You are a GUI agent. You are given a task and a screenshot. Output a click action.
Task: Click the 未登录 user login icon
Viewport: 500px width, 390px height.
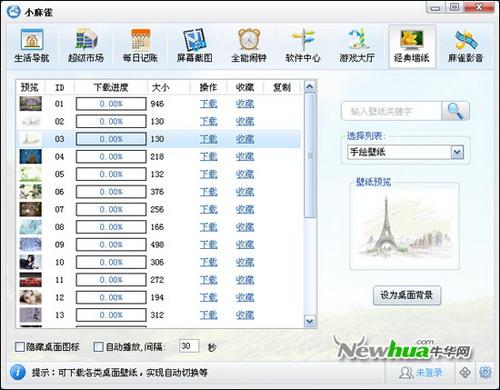coord(405,373)
